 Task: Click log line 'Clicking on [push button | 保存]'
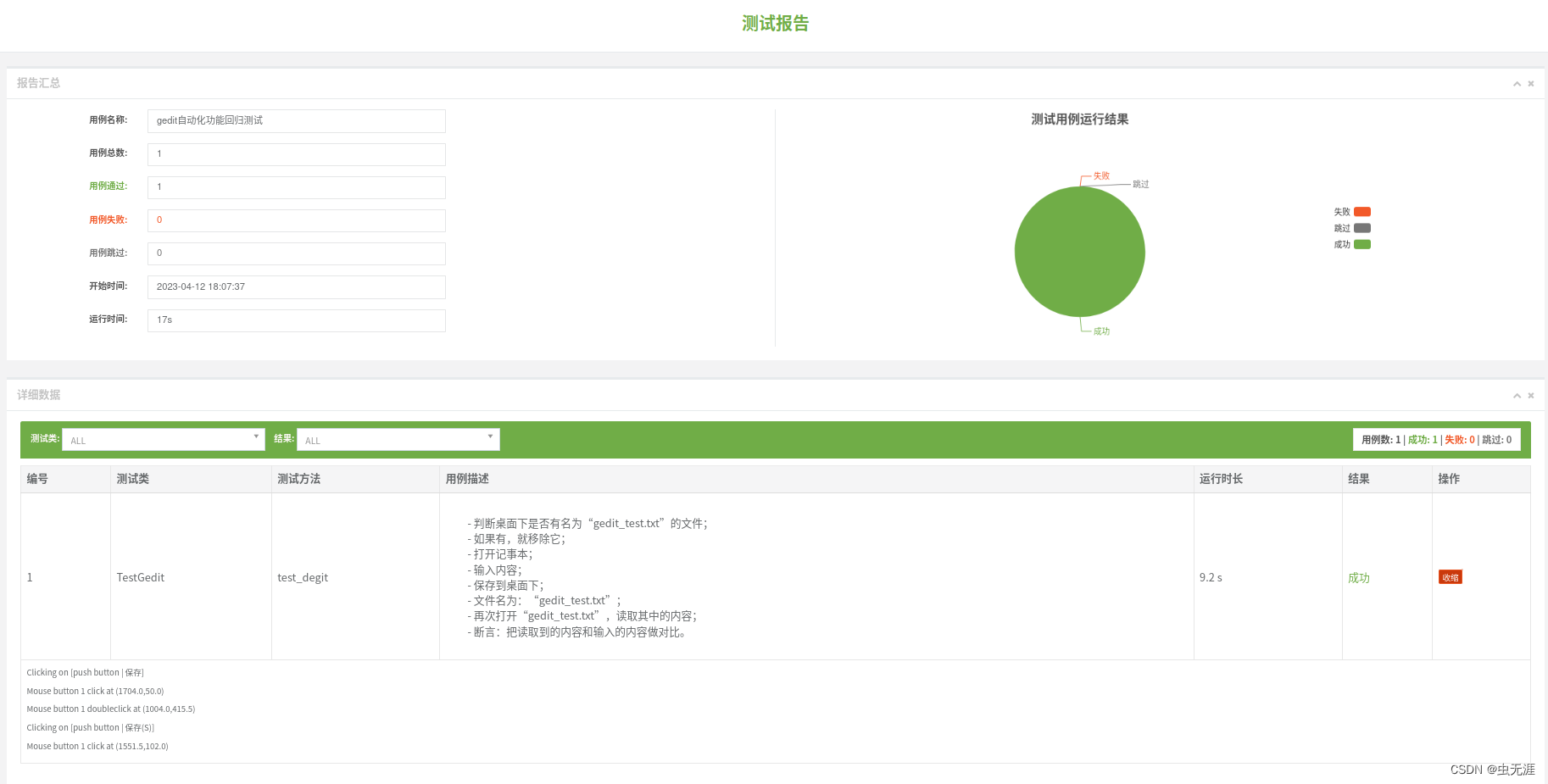point(85,673)
